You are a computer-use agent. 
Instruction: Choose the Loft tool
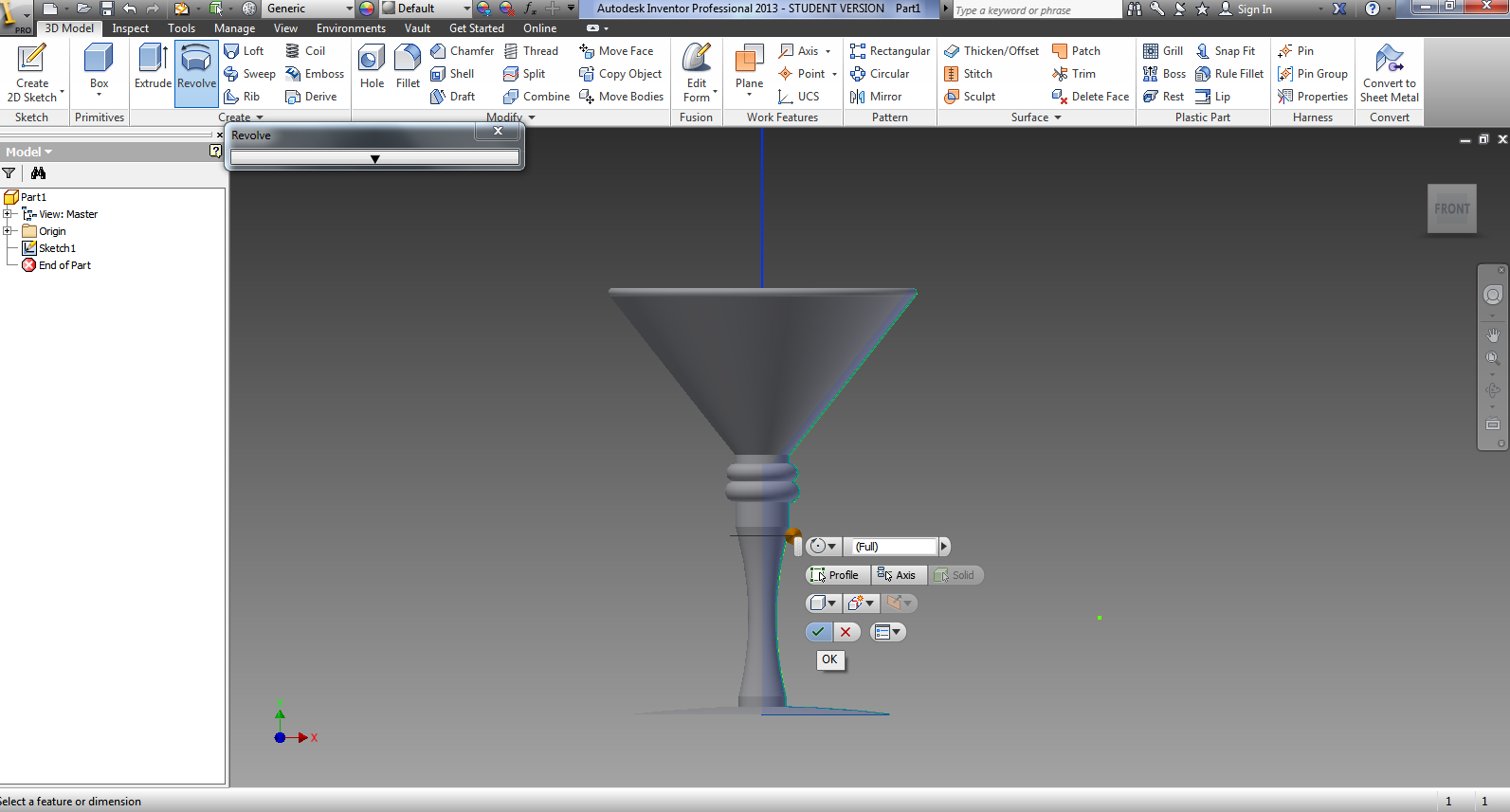[x=244, y=51]
